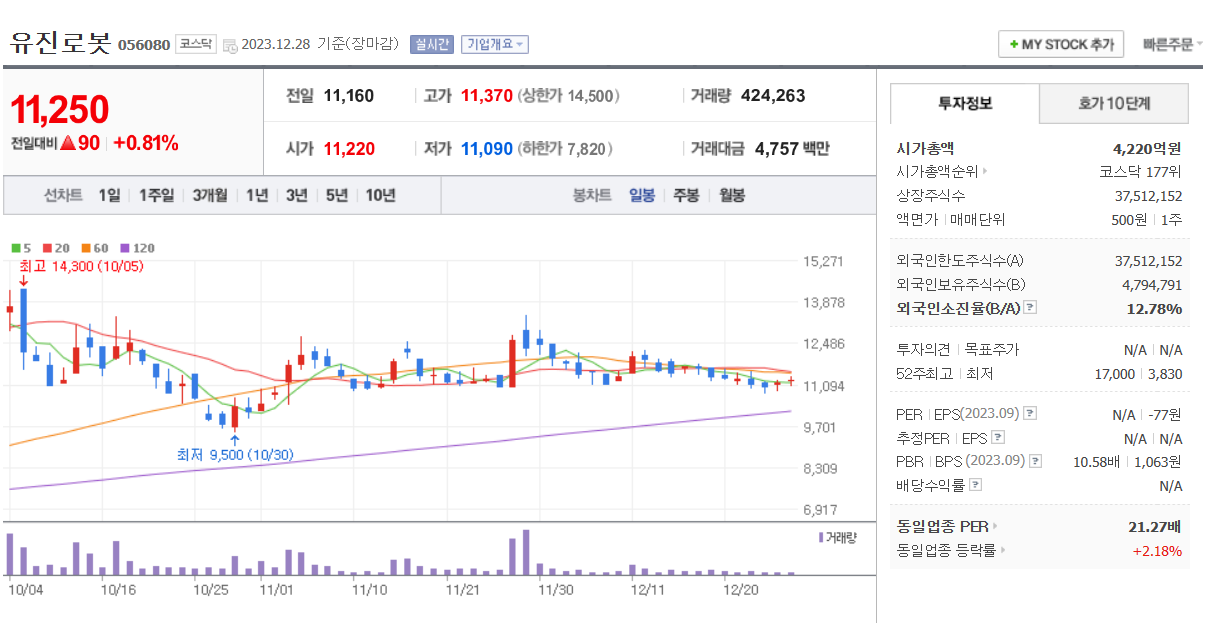Click the 11/30 date label on chart axis

point(556,590)
